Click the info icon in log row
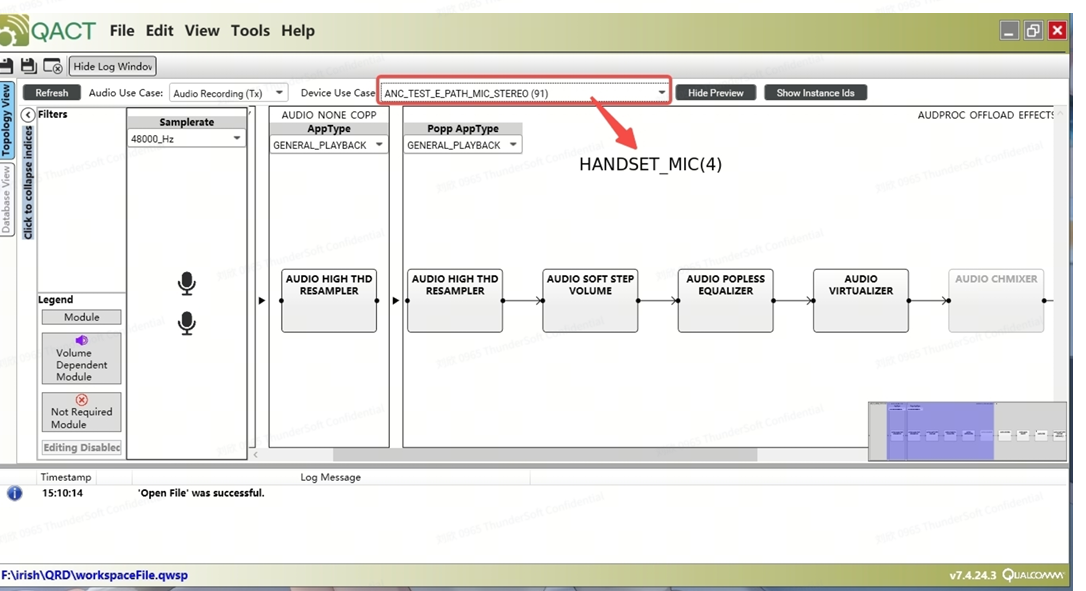Screen dimensions: 1086x591 15,493
